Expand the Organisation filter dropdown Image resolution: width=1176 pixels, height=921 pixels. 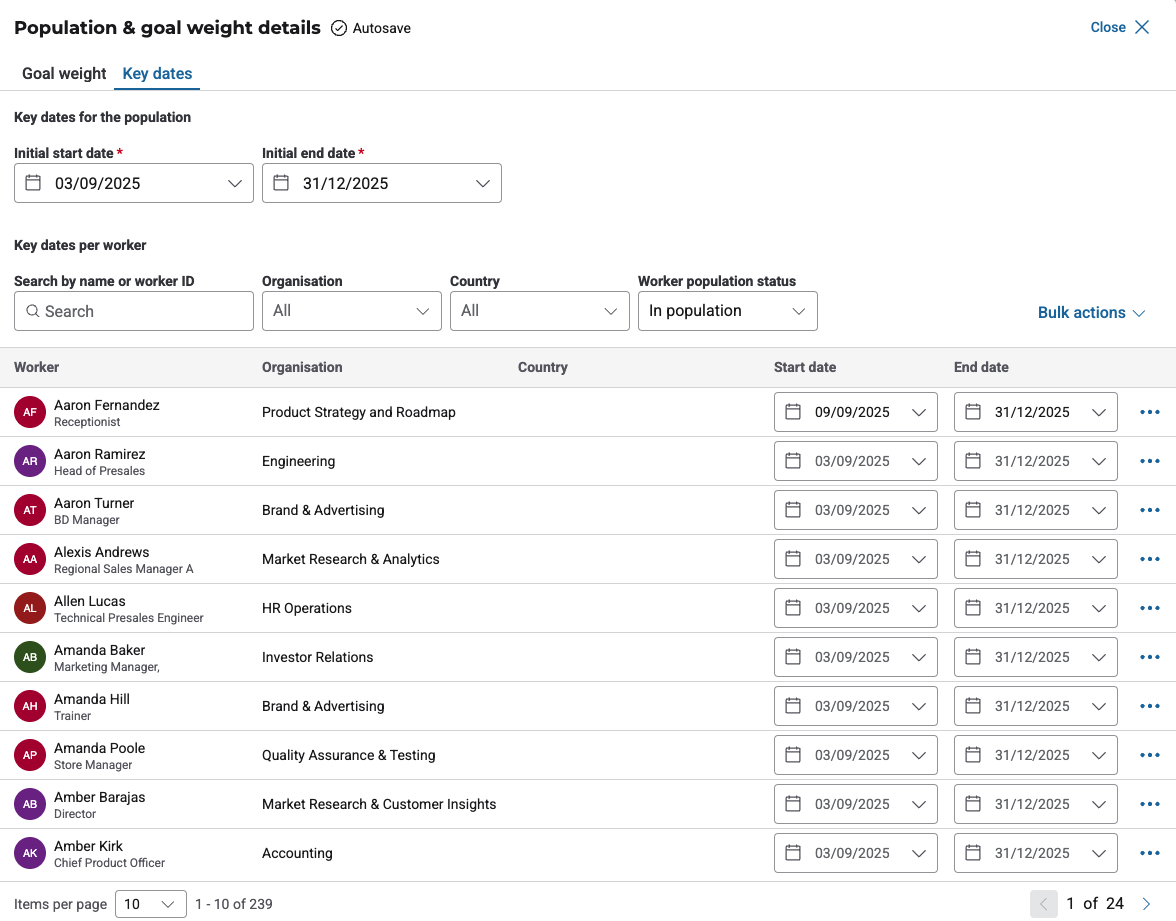(351, 311)
